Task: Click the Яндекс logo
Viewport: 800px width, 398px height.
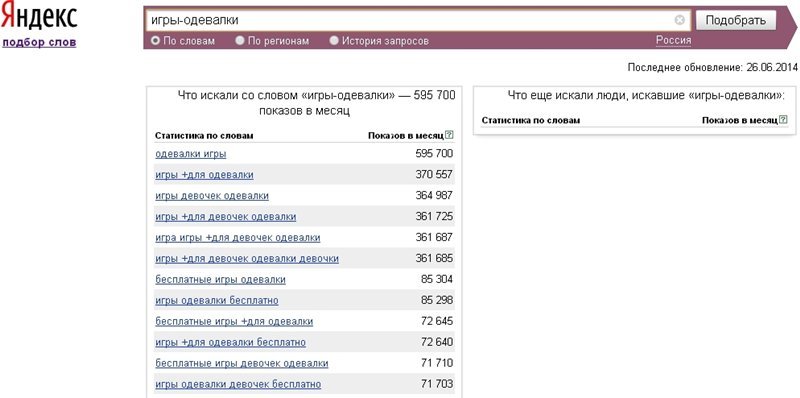Action: (39, 18)
